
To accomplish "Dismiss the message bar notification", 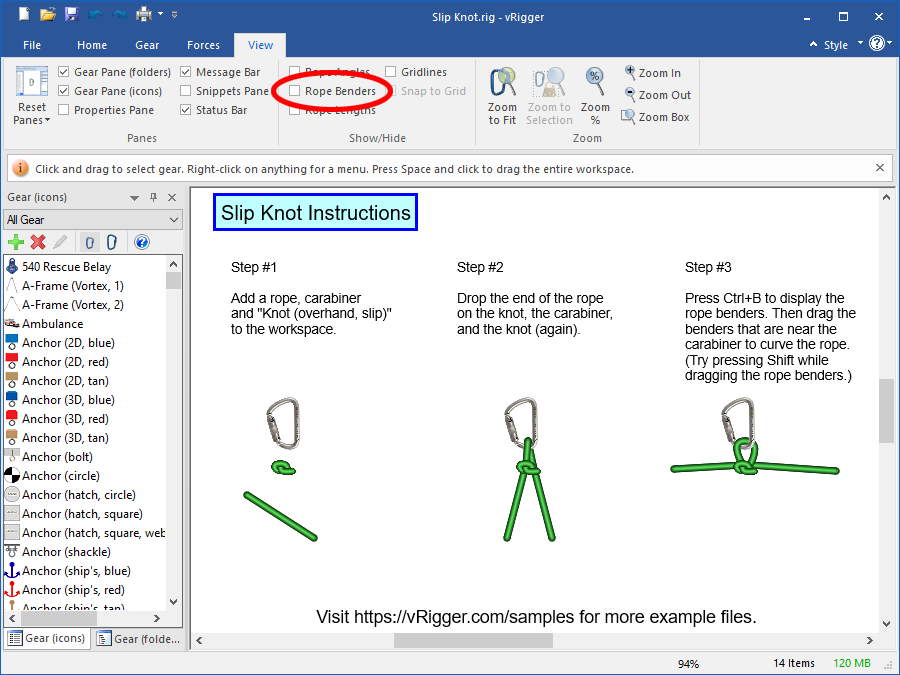I will [x=879, y=167].
